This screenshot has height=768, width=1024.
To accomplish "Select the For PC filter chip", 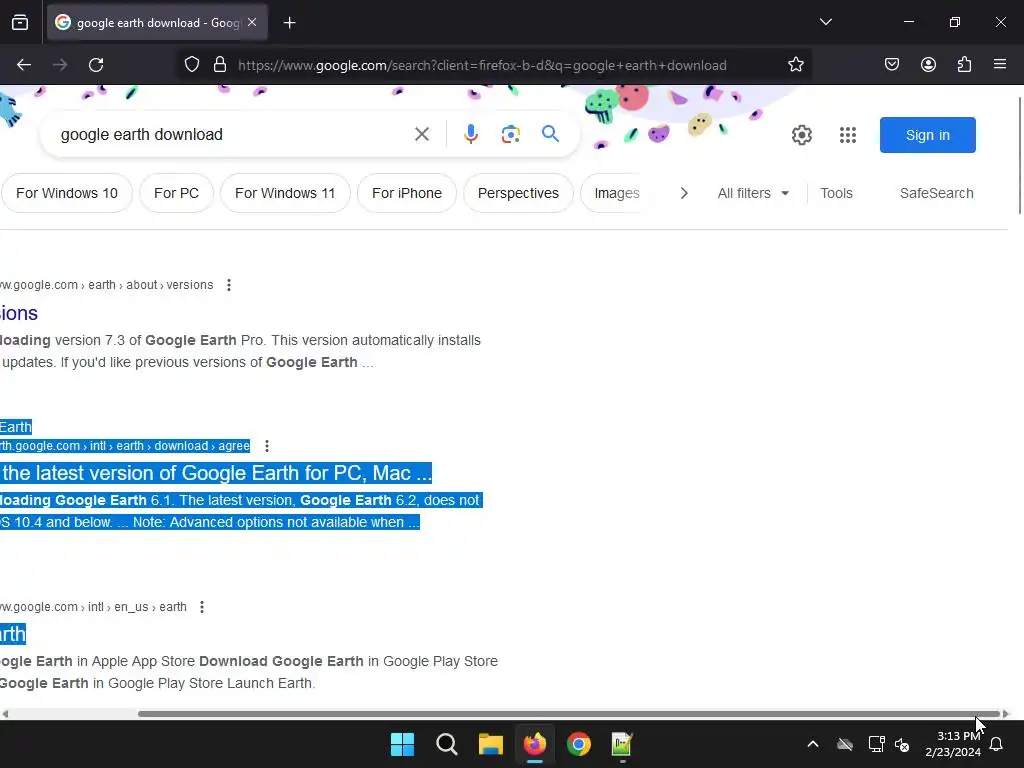I will (176, 193).
